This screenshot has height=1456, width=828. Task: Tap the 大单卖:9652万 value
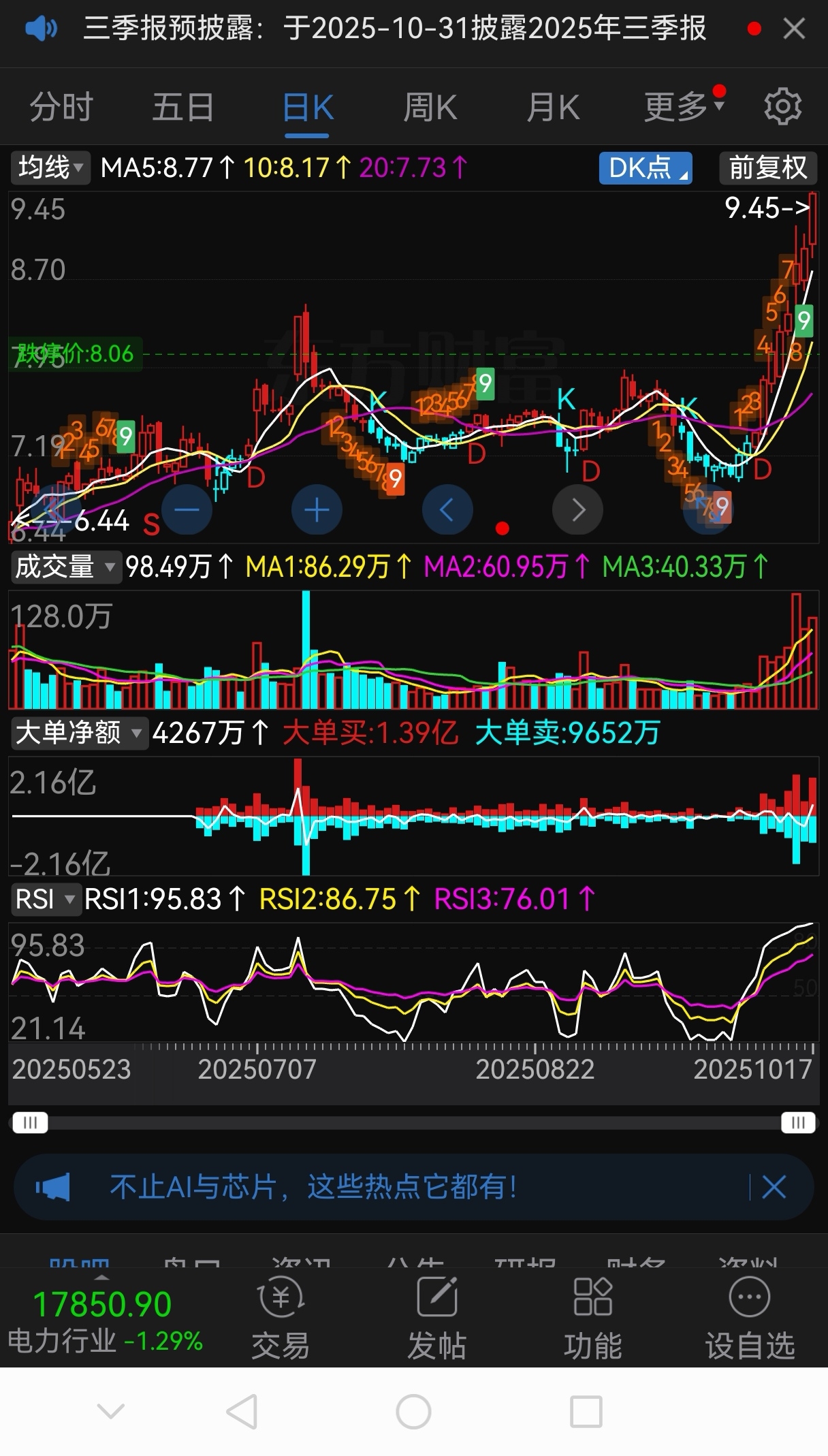pyautogui.click(x=567, y=733)
